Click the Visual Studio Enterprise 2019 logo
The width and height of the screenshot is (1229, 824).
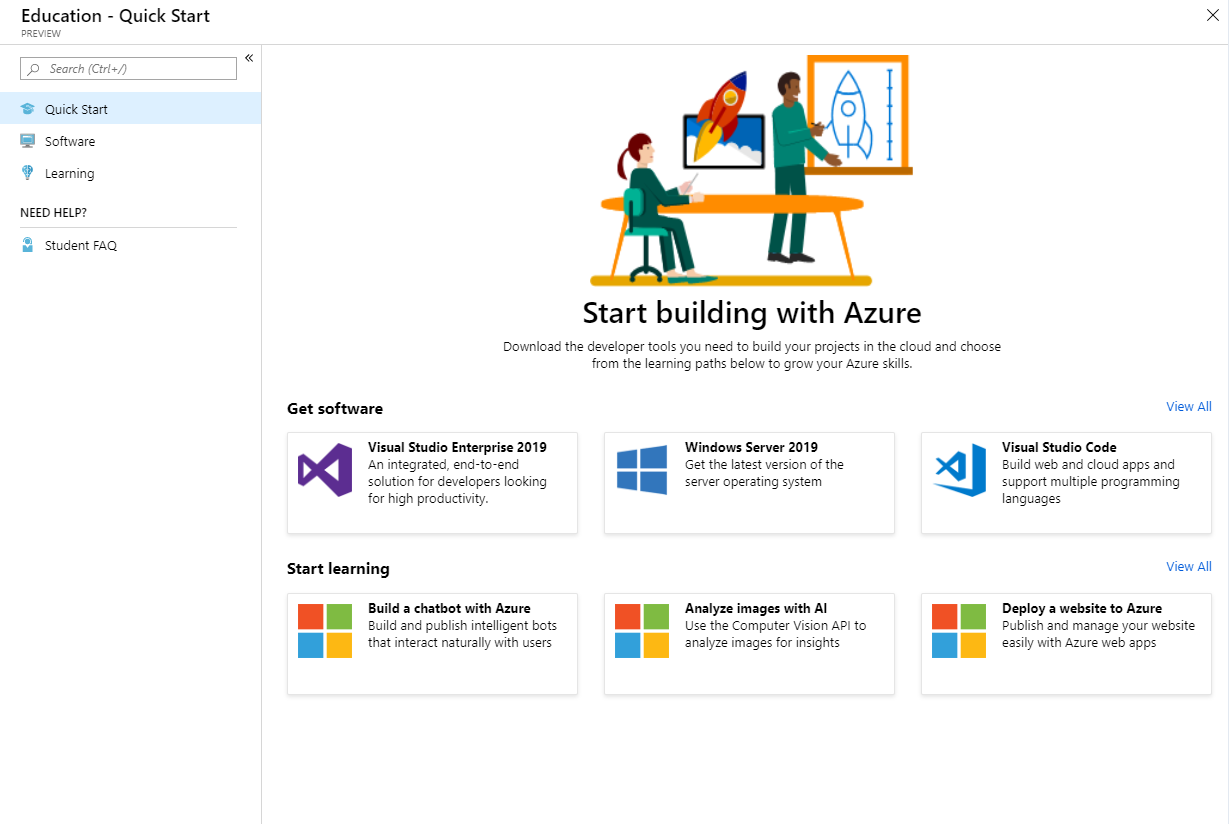tap(325, 470)
